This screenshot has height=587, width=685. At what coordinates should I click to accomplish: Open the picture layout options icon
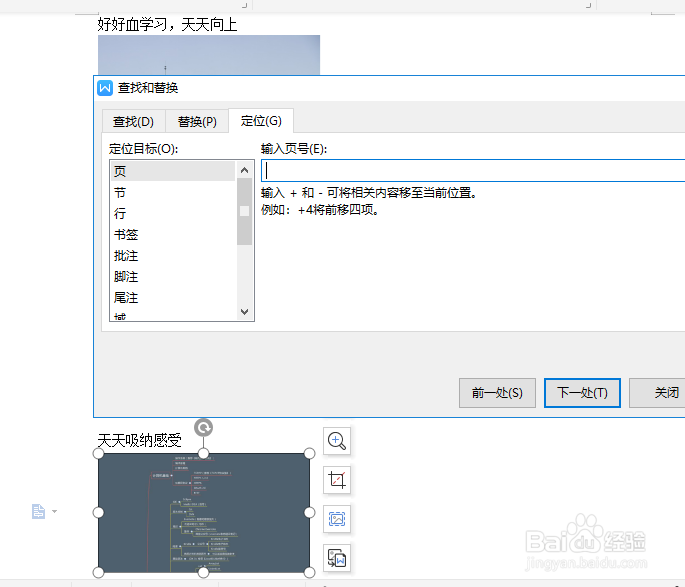pyautogui.click(x=337, y=519)
